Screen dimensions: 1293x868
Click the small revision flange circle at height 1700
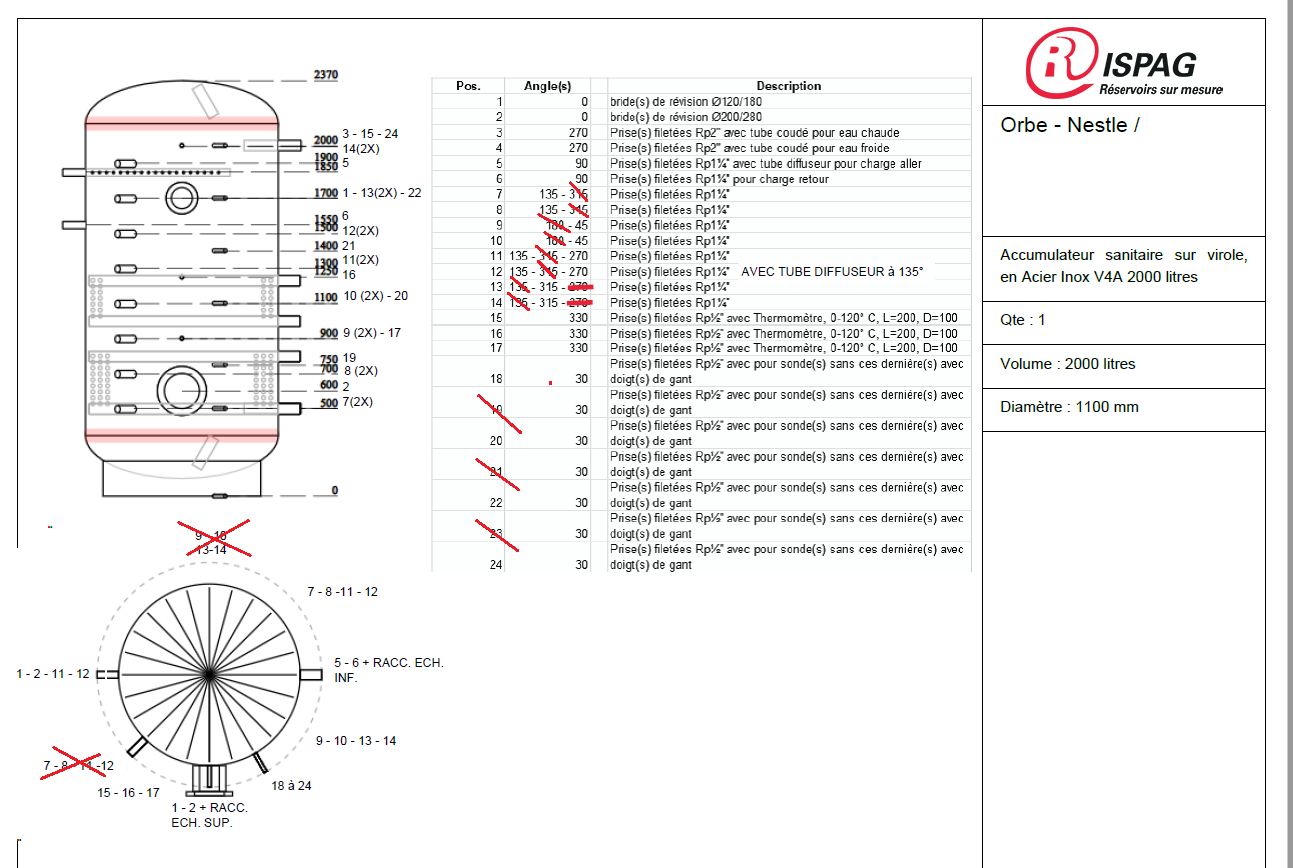point(181,197)
